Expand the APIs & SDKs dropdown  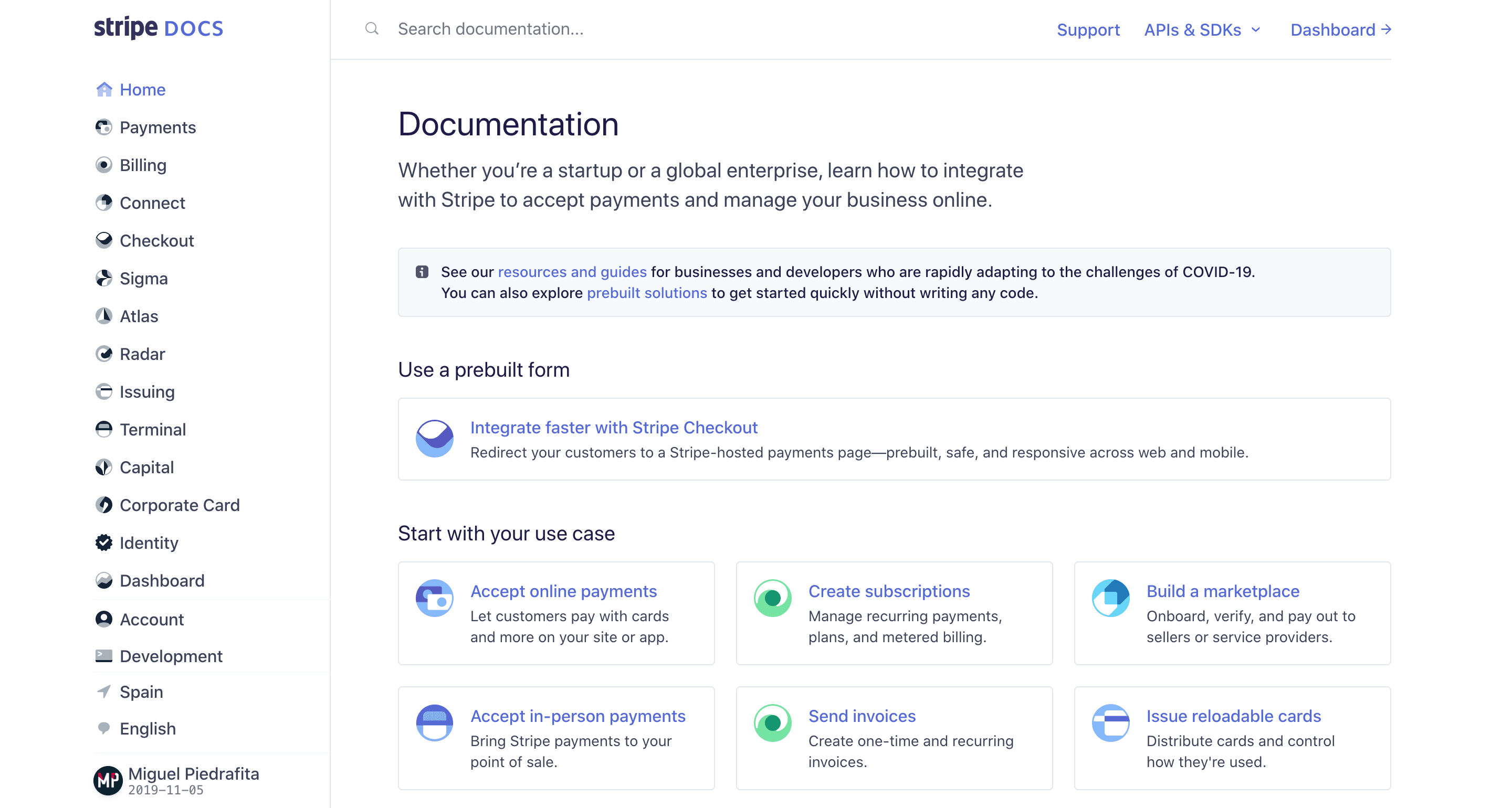pos(1202,30)
